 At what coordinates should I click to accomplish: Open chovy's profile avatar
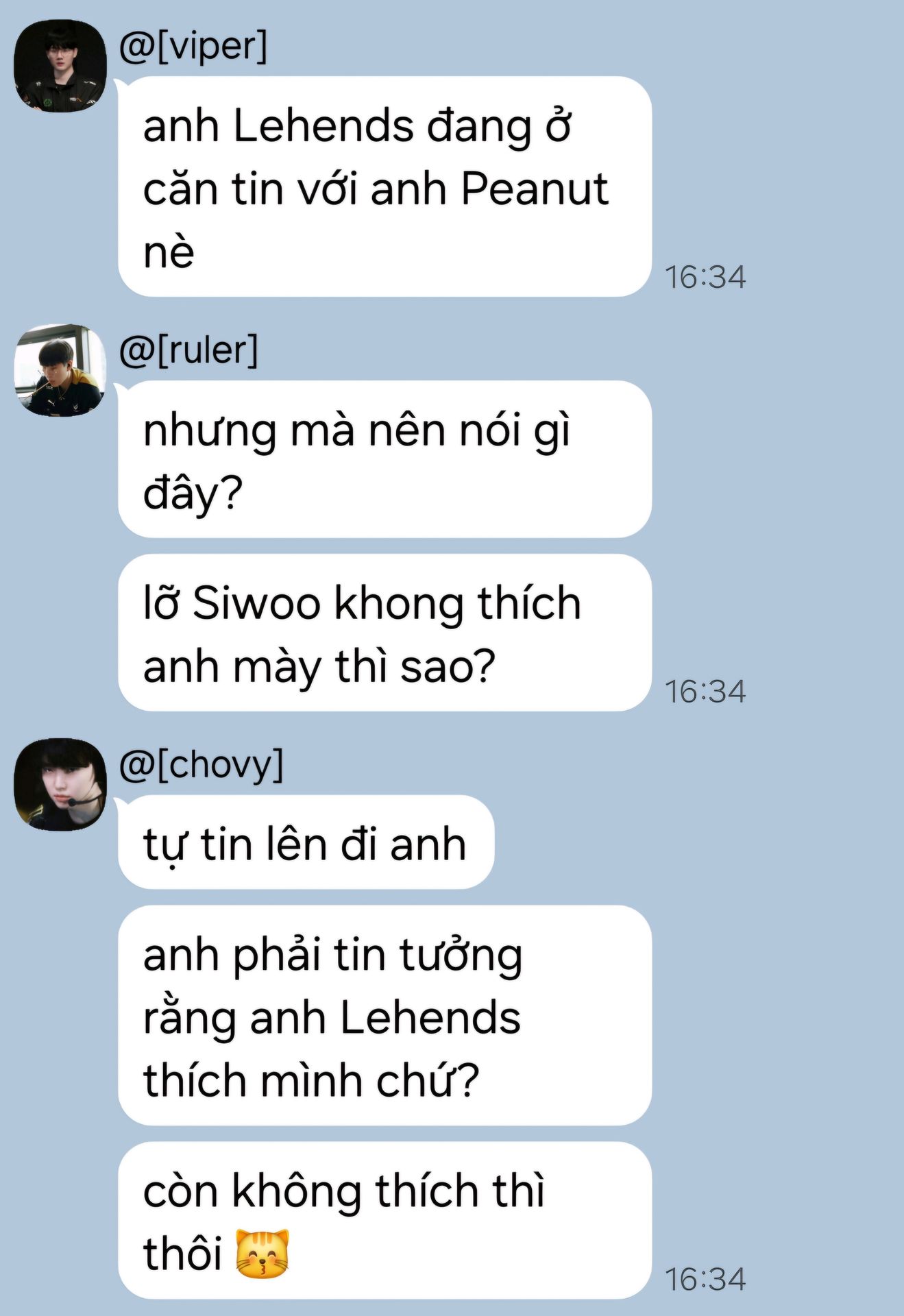[60, 784]
